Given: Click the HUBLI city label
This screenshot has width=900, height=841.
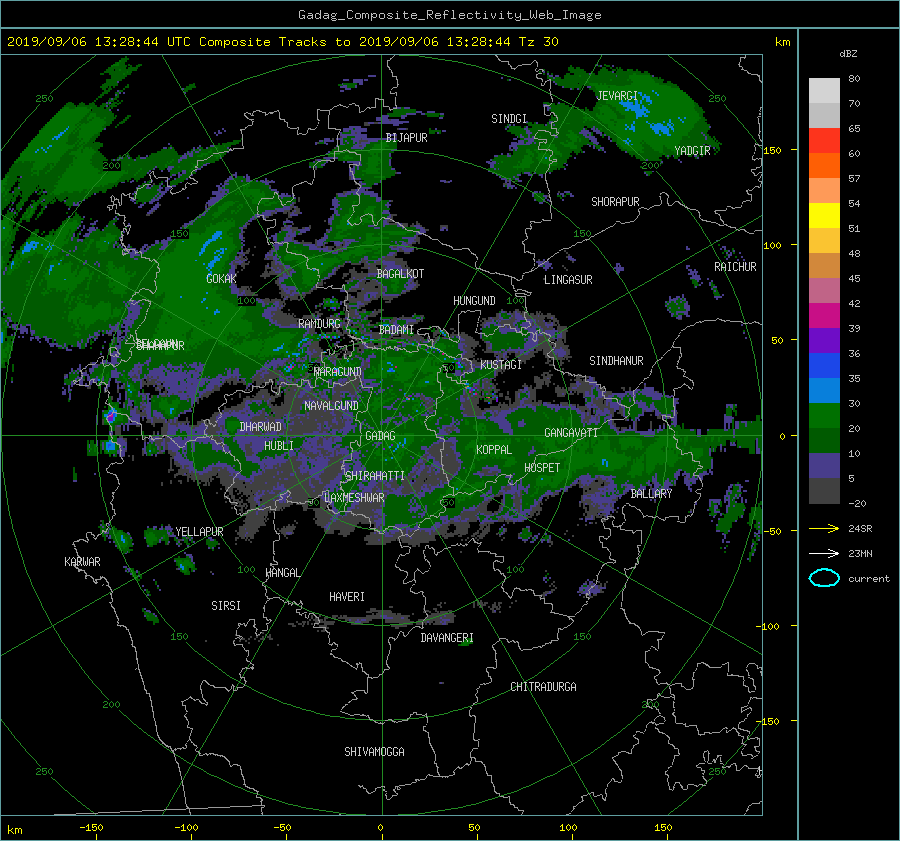Looking at the screenshot, I should click(x=279, y=445).
